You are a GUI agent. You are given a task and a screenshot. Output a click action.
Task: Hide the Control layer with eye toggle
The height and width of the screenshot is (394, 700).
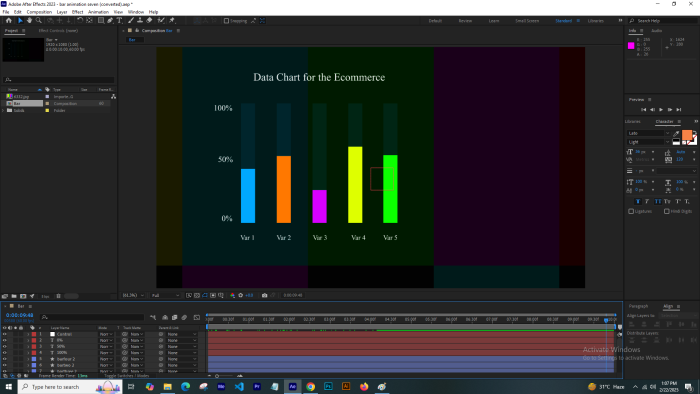click(4, 334)
